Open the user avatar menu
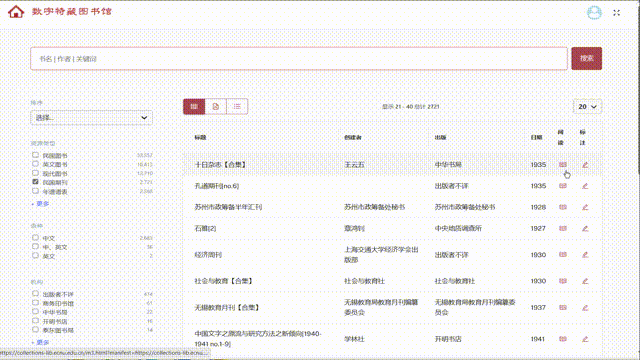This screenshot has height=360, width=640. pos(594,13)
